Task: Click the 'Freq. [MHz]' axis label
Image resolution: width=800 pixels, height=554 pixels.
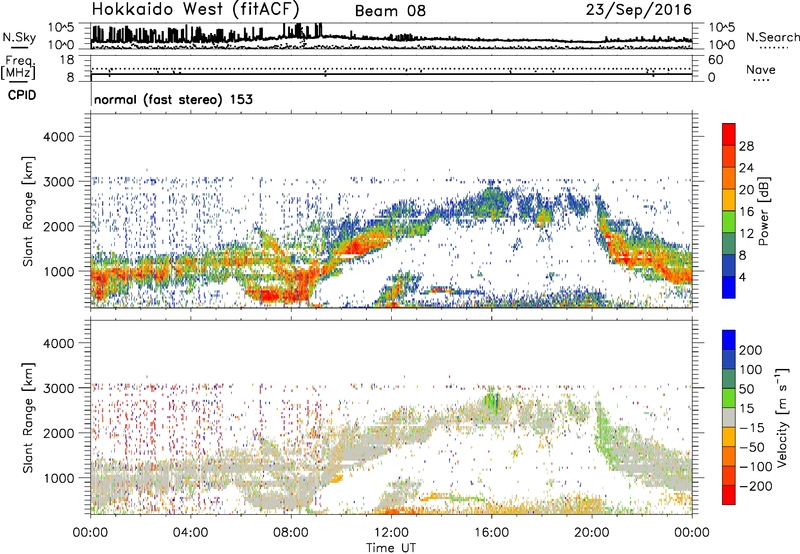Action: [x=18, y=68]
